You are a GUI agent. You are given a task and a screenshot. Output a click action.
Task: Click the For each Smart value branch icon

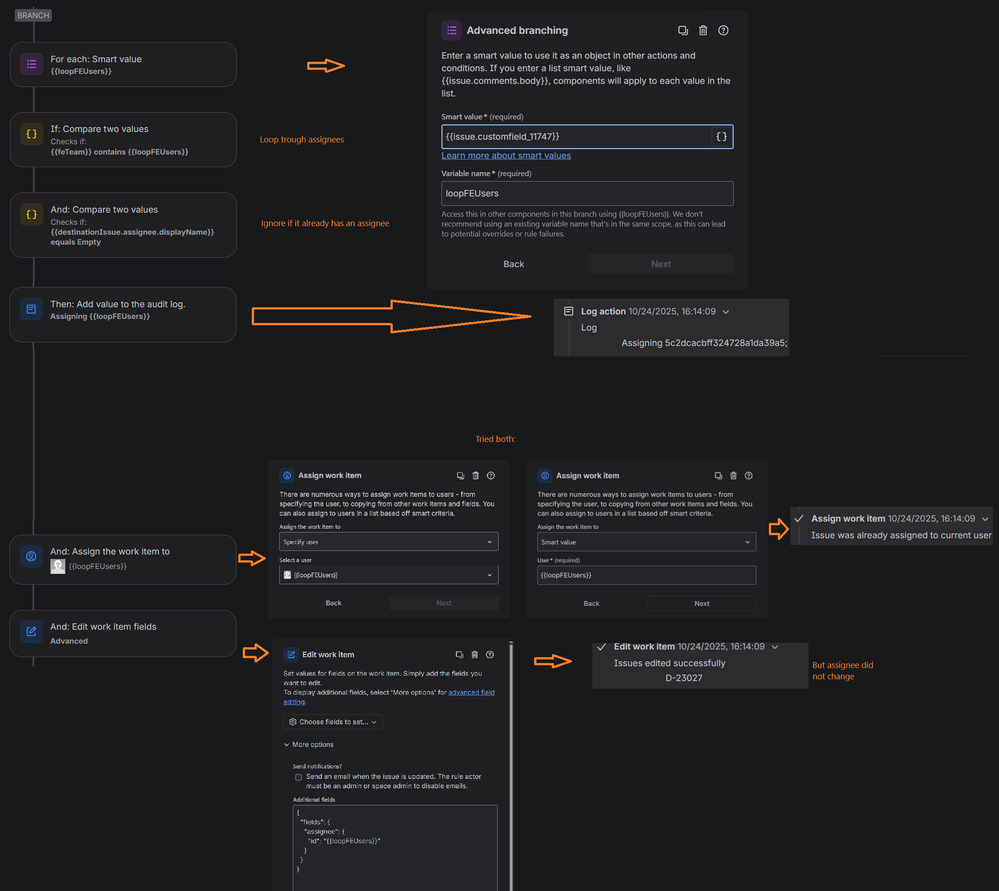tap(31, 64)
